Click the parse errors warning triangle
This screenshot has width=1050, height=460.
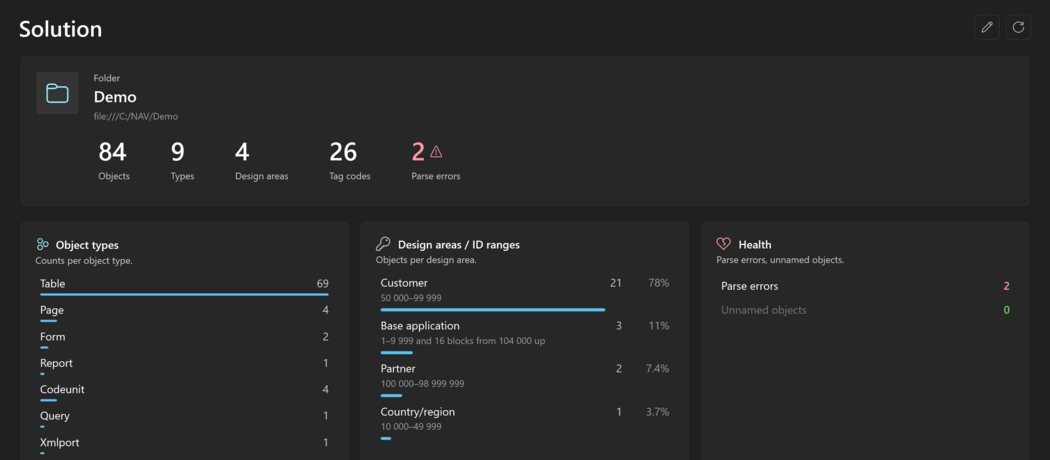[436, 152]
